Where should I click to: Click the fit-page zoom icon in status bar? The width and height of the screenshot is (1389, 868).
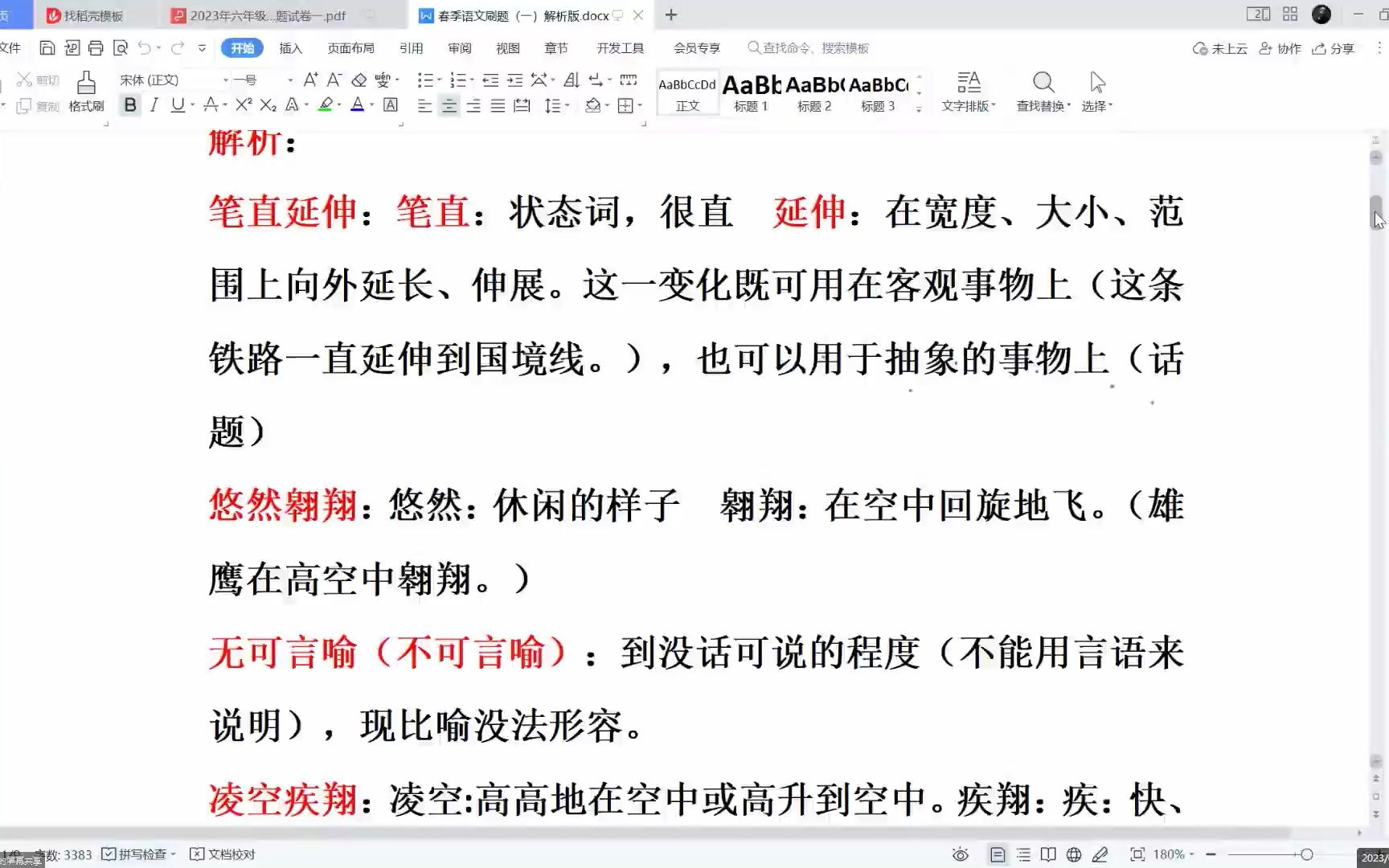tap(1137, 854)
